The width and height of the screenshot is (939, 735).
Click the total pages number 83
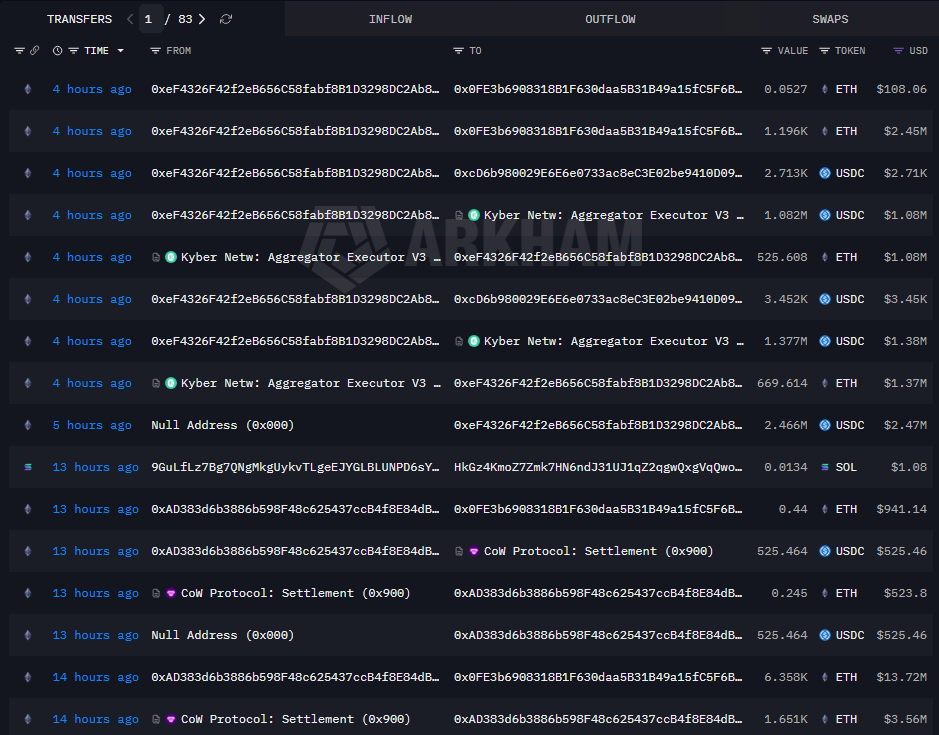185,19
